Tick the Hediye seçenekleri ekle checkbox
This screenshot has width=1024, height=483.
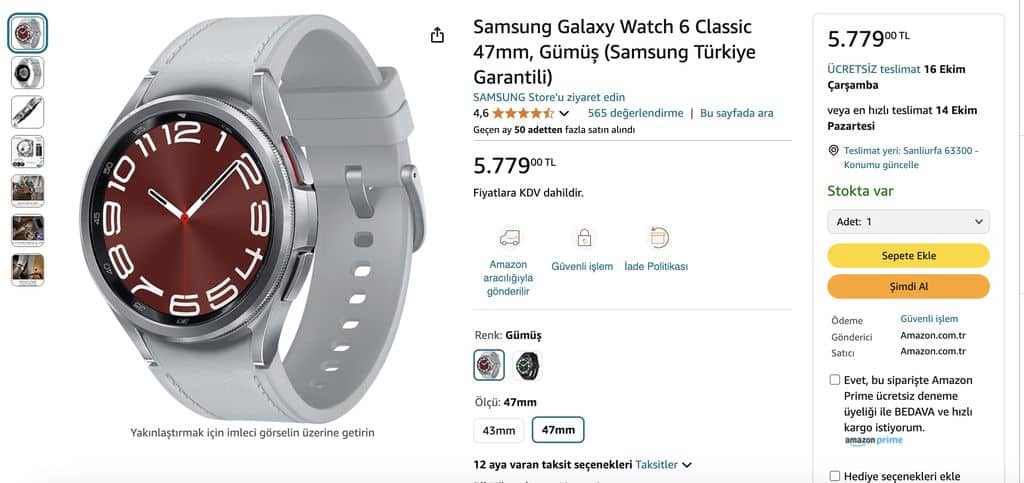835,476
